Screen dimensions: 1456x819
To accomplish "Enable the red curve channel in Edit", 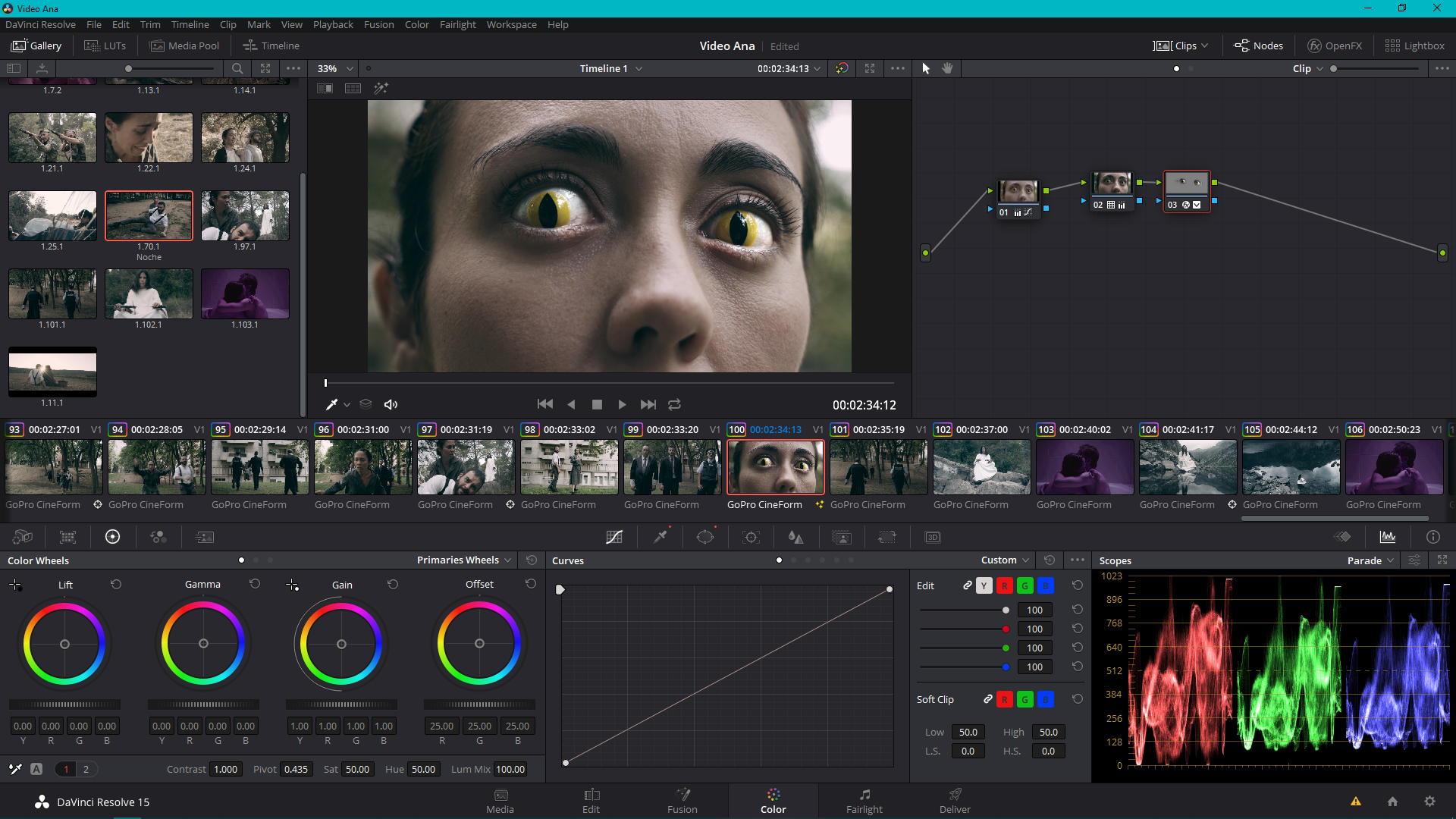I will coord(1004,585).
